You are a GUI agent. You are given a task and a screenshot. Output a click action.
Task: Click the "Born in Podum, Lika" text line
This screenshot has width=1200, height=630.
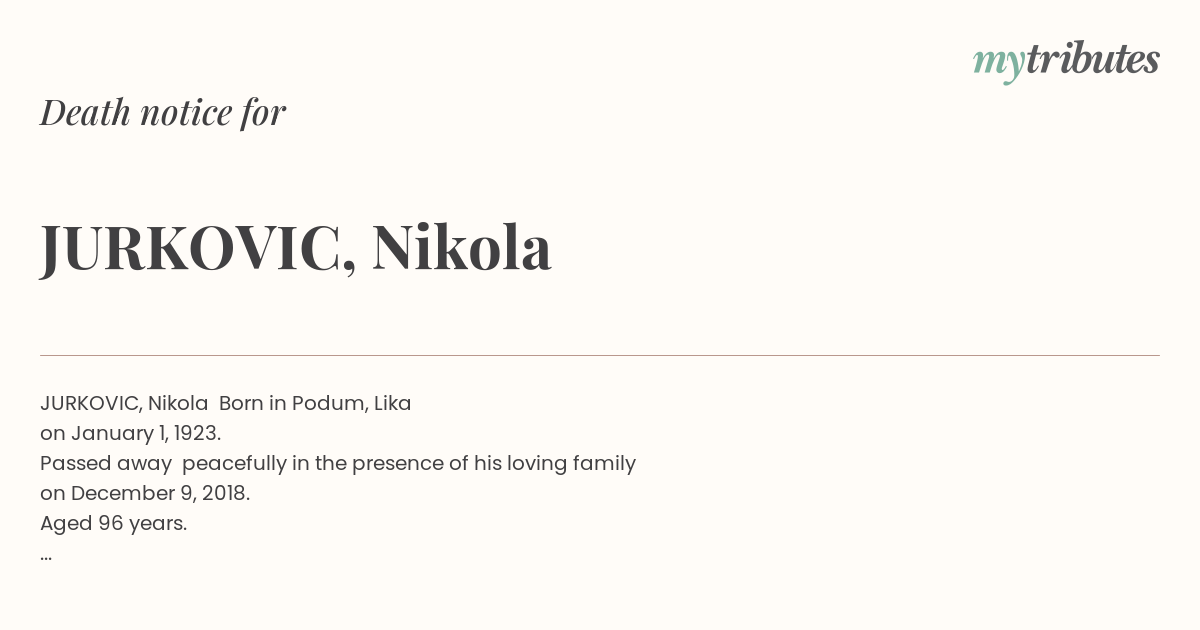point(315,404)
